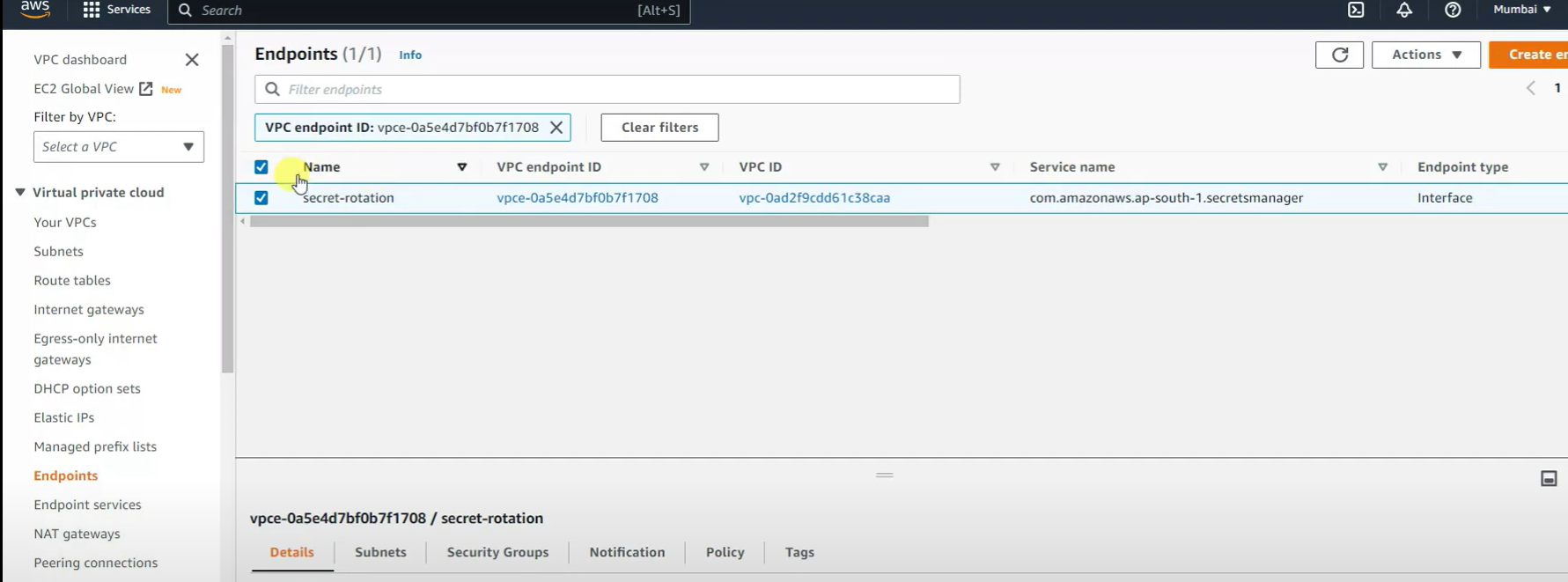This screenshot has height=582, width=1568.
Task: Collapse the Virtual private cloud section
Action: click(x=20, y=193)
